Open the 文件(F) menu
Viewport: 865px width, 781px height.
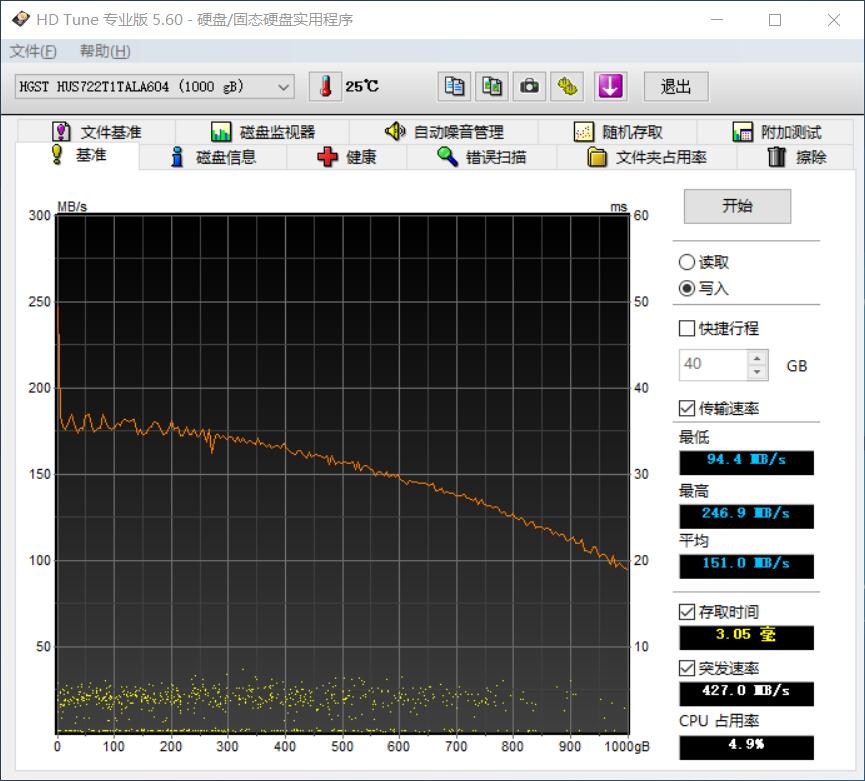(33, 51)
